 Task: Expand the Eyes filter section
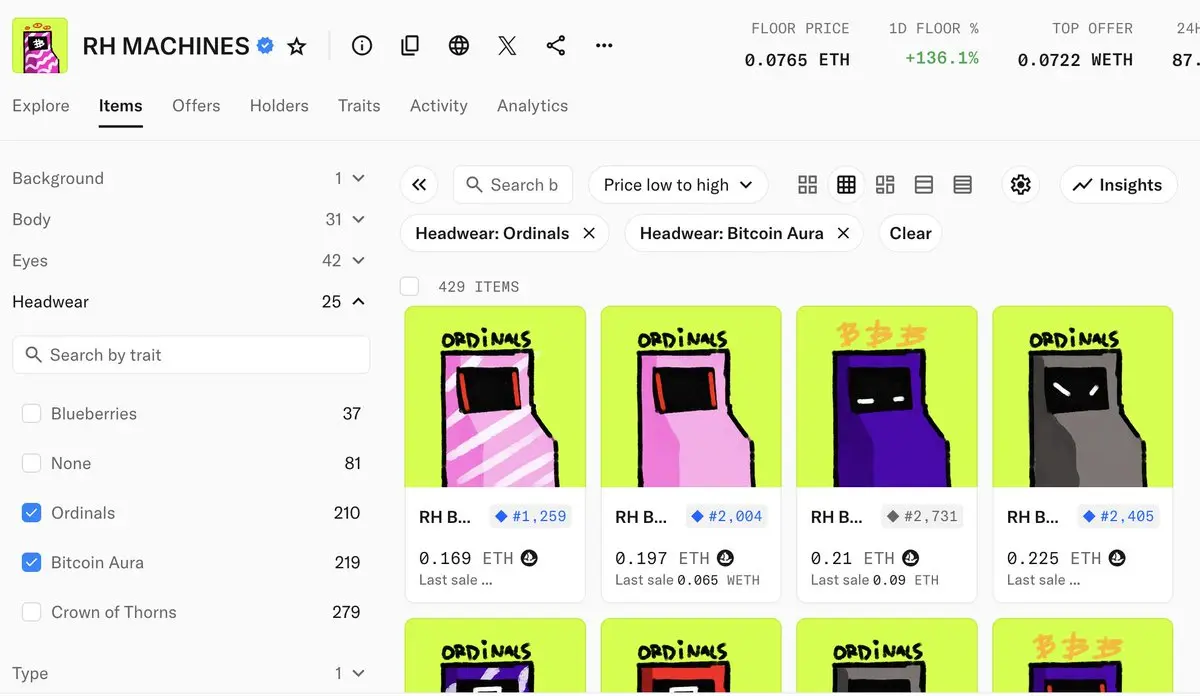(x=190, y=260)
